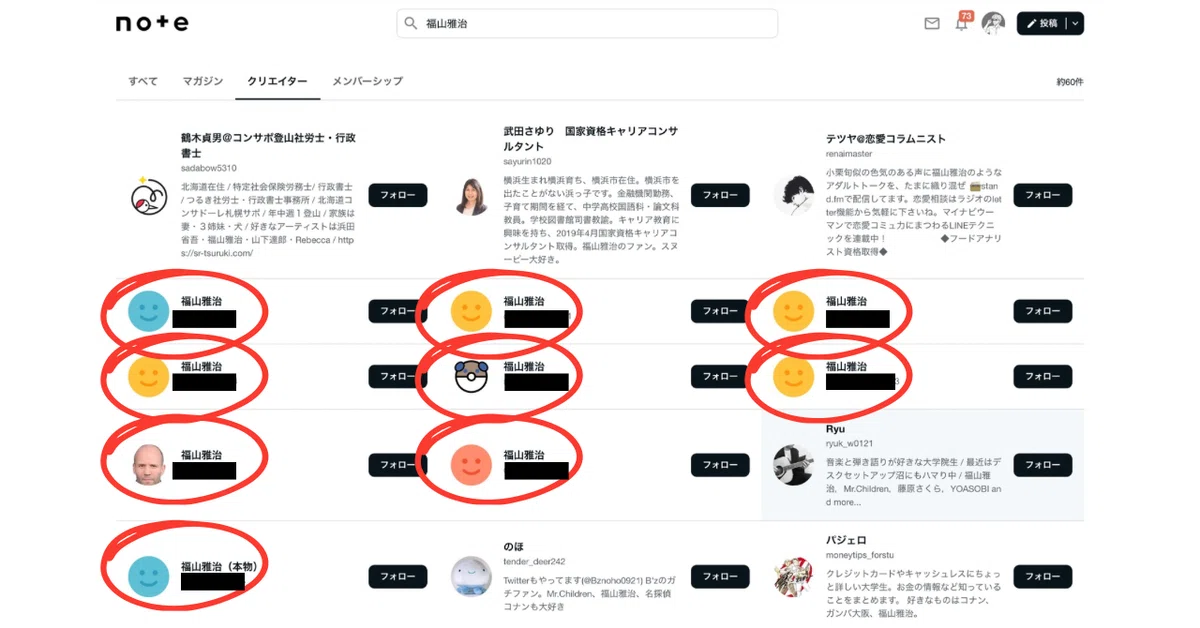
Task: Open creator name 鶴木貞男@コンサポ登山社労士・行政書士
Action: tap(268, 145)
